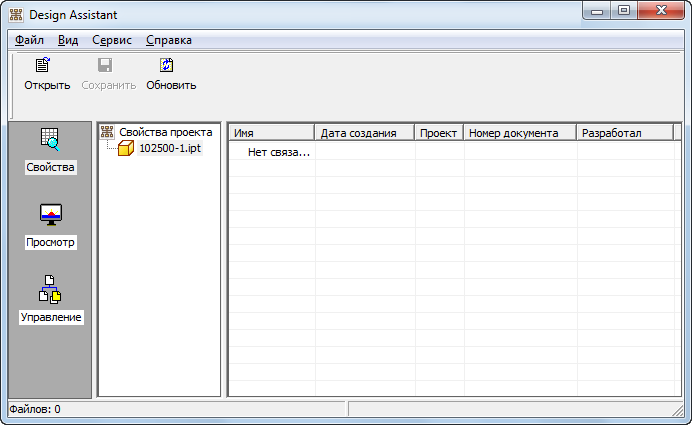Open the Вид menu
Viewport: 692px width, 425px height.
[x=68, y=40]
